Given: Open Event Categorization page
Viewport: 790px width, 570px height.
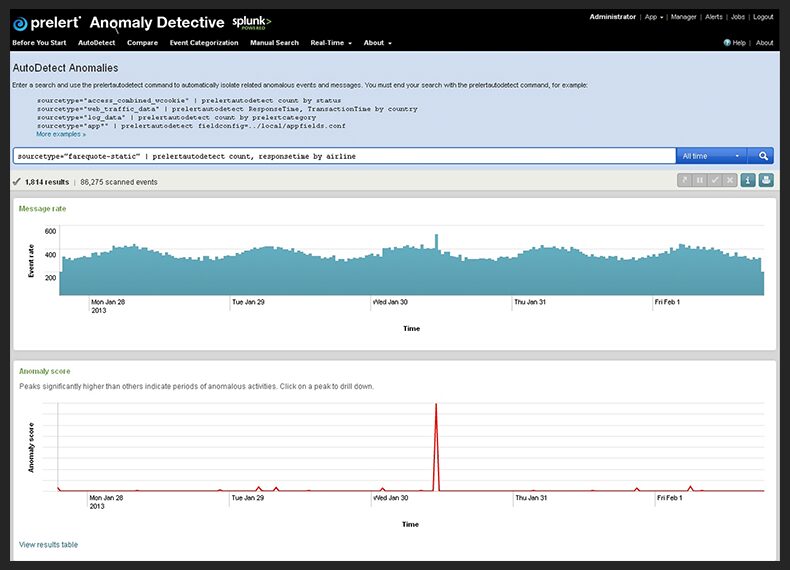Looking at the screenshot, I should 204,43.
